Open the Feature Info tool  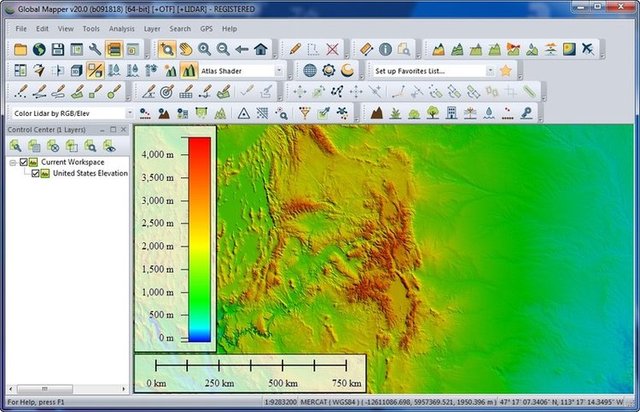[x=385, y=49]
